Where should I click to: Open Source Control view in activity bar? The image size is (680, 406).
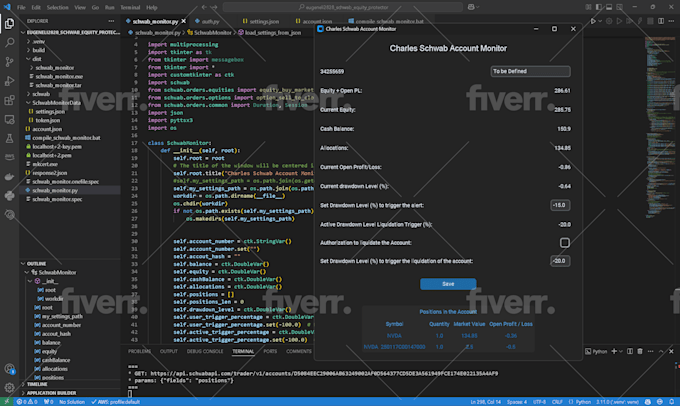pyautogui.click(x=9, y=62)
